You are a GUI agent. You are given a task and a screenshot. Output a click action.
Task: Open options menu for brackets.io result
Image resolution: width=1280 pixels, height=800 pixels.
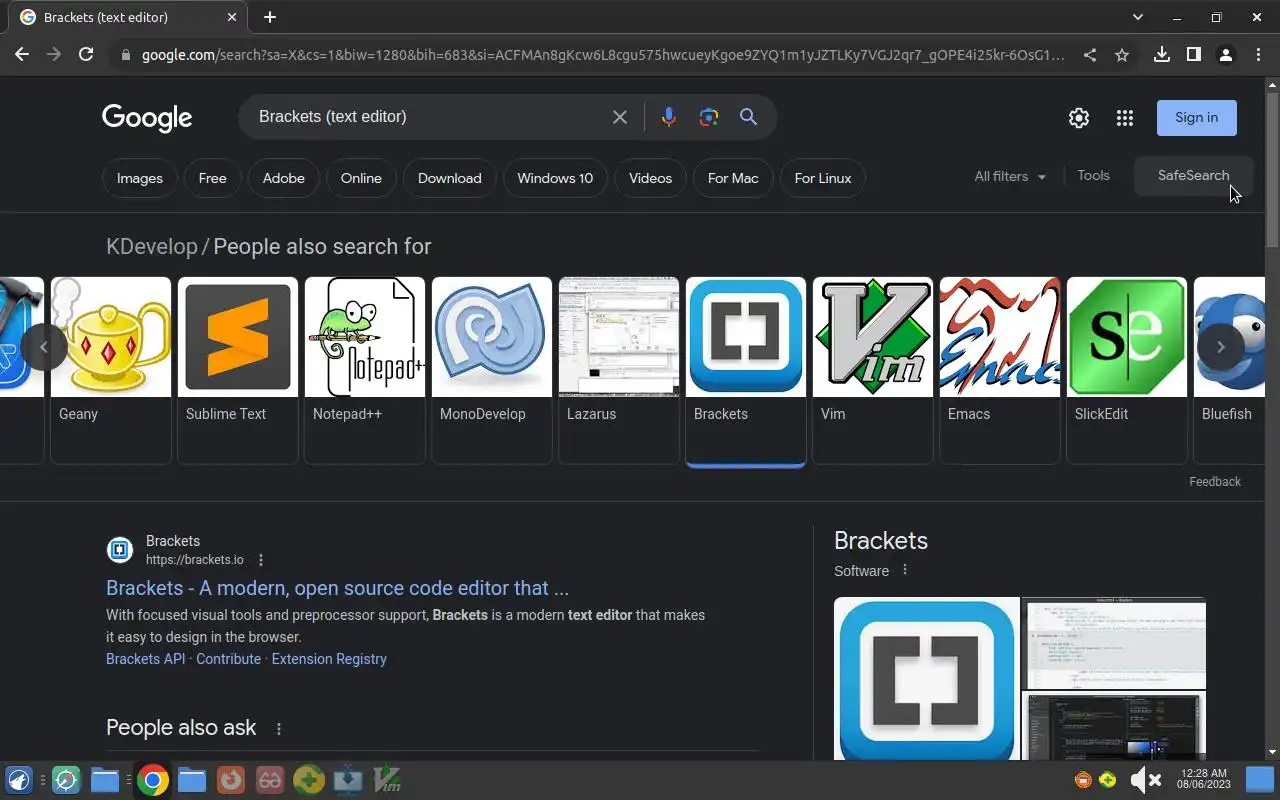[261, 560]
